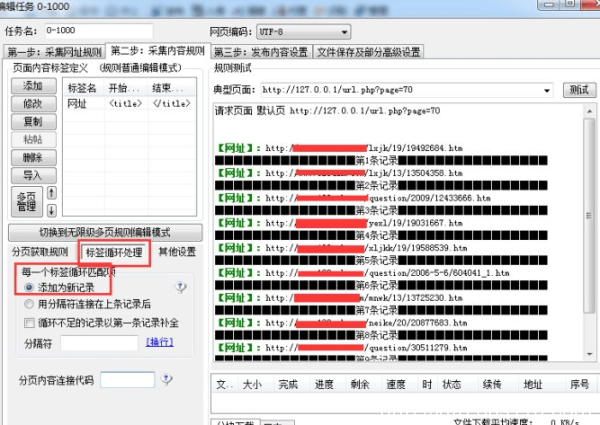This screenshot has height=425, width=600.
Task: Select the 添加为新记录 radio option
Action: (x=29, y=287)
